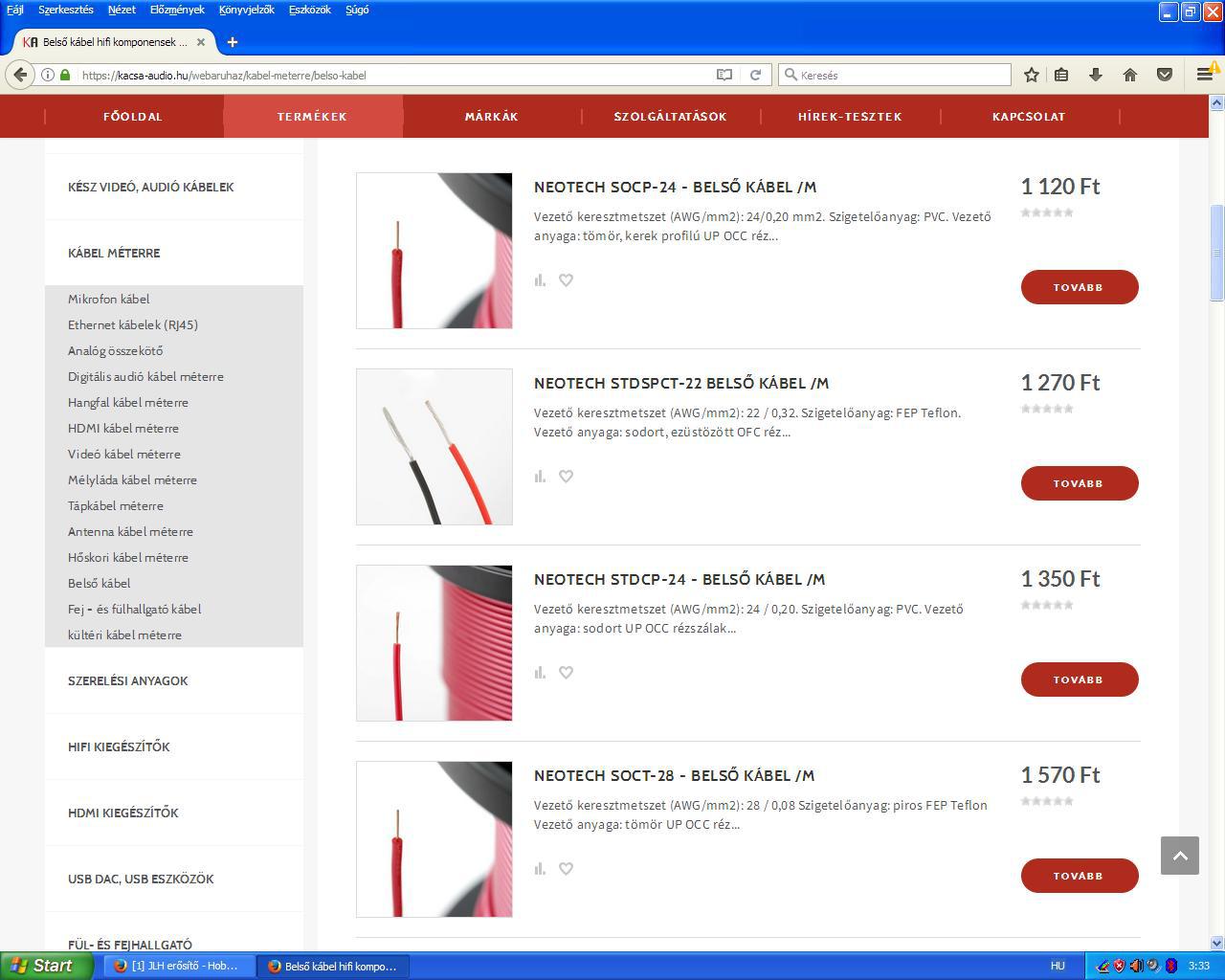Click TOVÁBB button for NEOTECH SOCT-28

tap(1080, 876)
